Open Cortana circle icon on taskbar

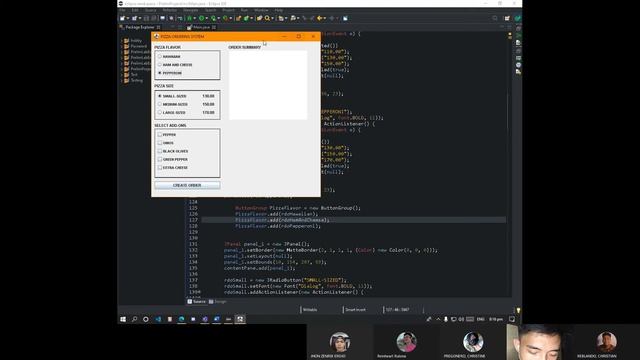146,319
